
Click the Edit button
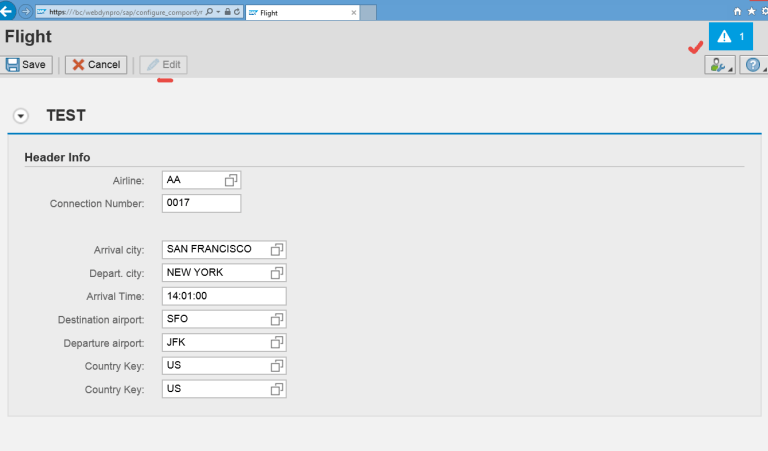tap(164, 65)
